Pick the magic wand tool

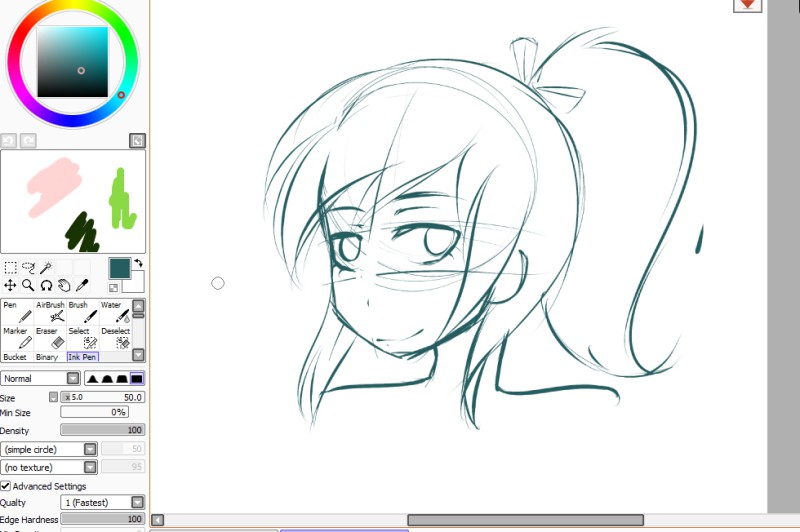[46, 267]
